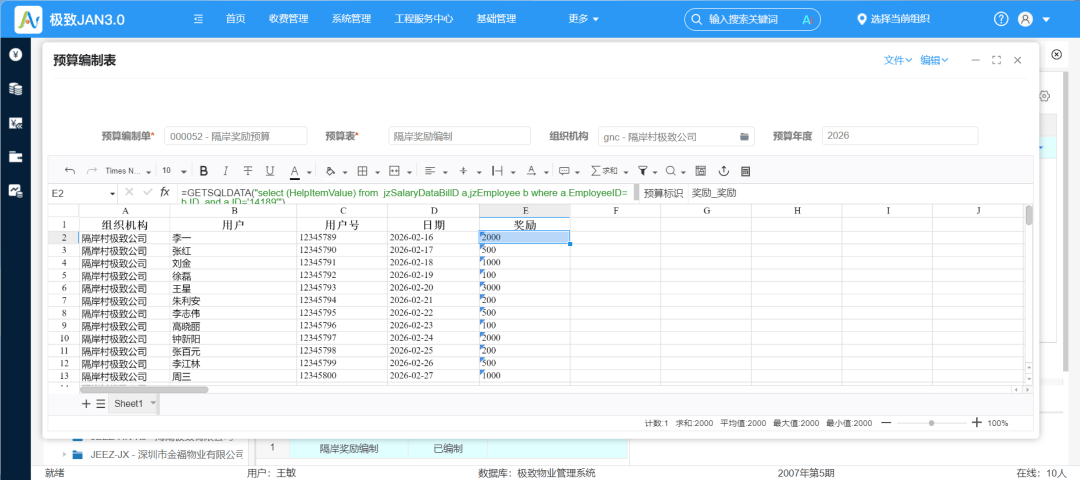Open 工程服务中心 menu
The height and width of the screenshot is (480, 1080).
point(424,19)
